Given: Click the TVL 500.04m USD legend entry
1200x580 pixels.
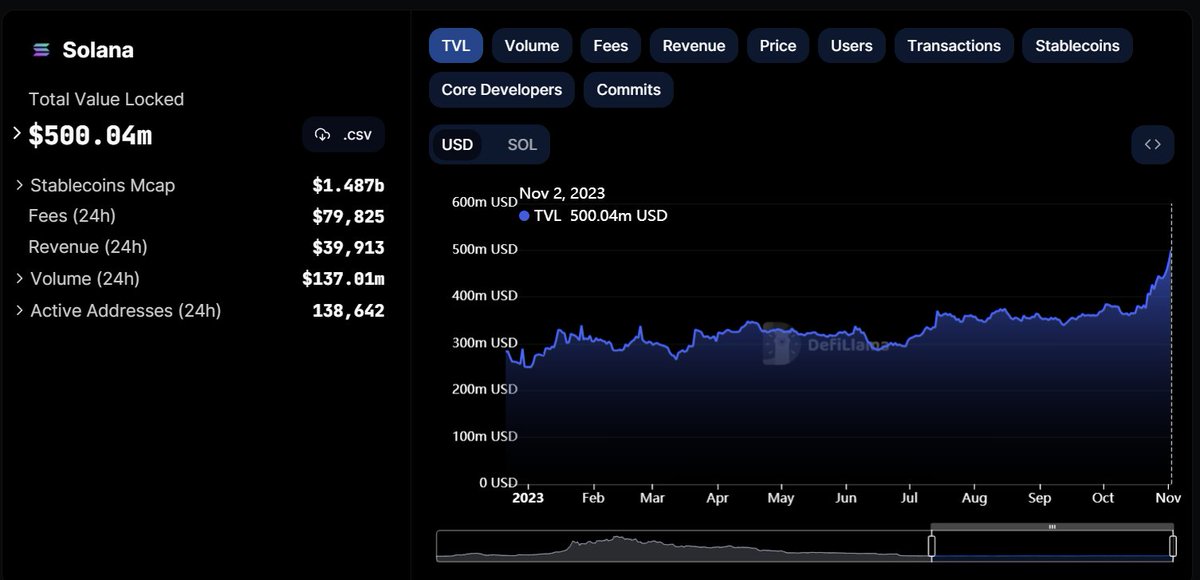Looking at the screenshot, I should tap(593, 216).
